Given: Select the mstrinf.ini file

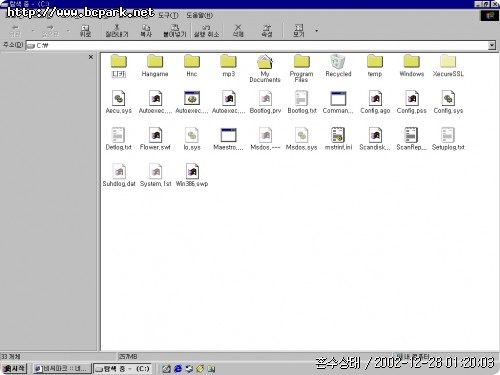Looking at the screenshot, I should coord(338,139).
